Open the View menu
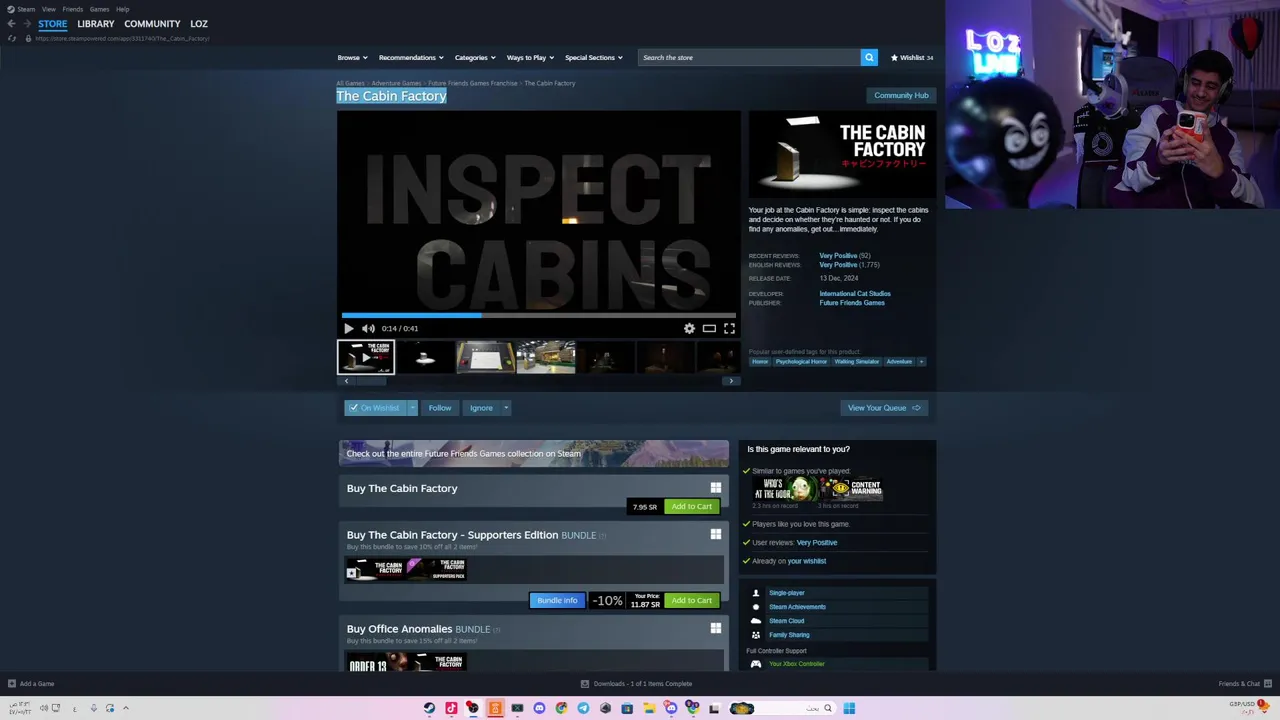1280x720 pixels. pyautogui.click(x=48, y=9)
